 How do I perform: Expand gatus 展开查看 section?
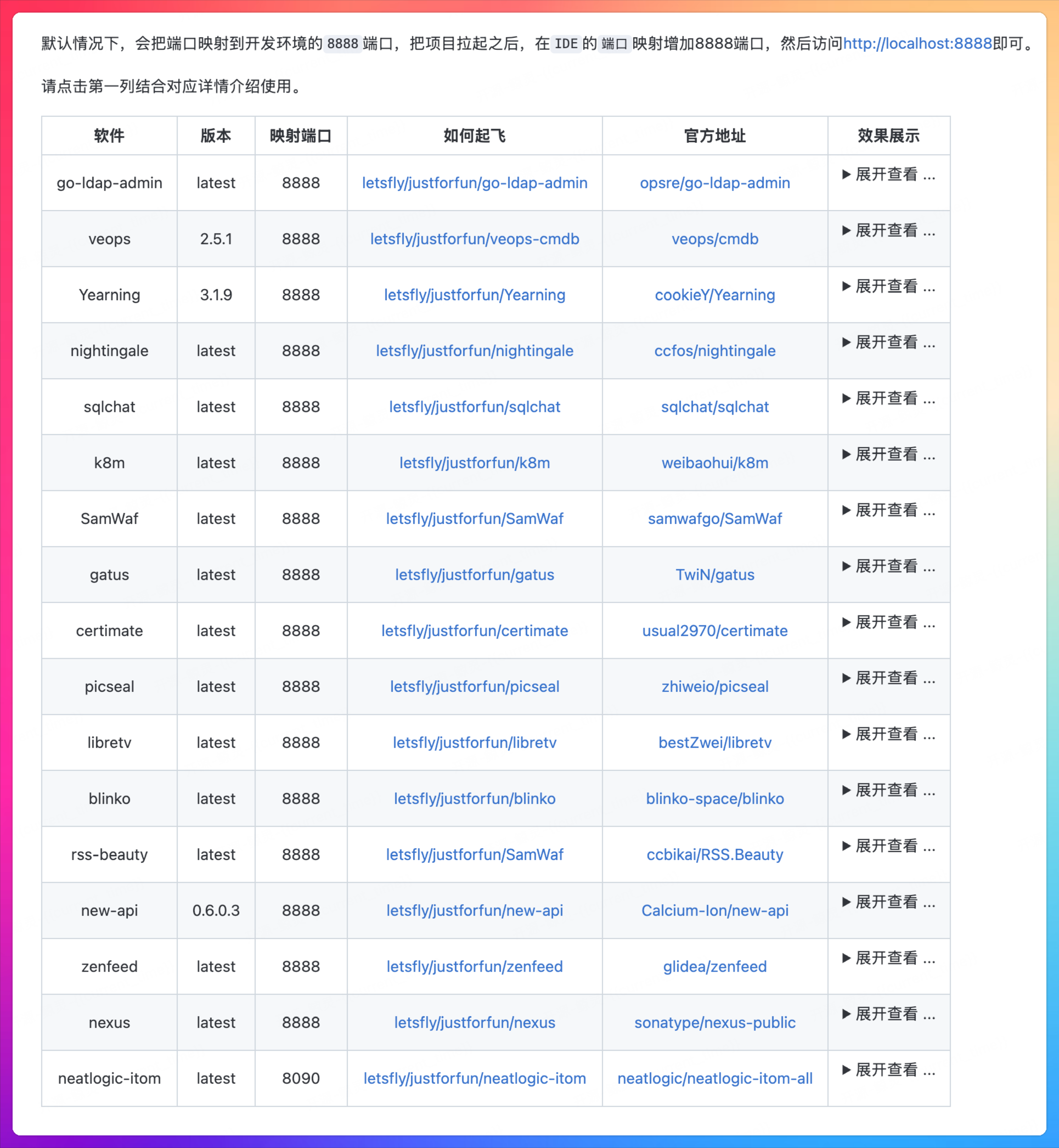tap(889, 567)
